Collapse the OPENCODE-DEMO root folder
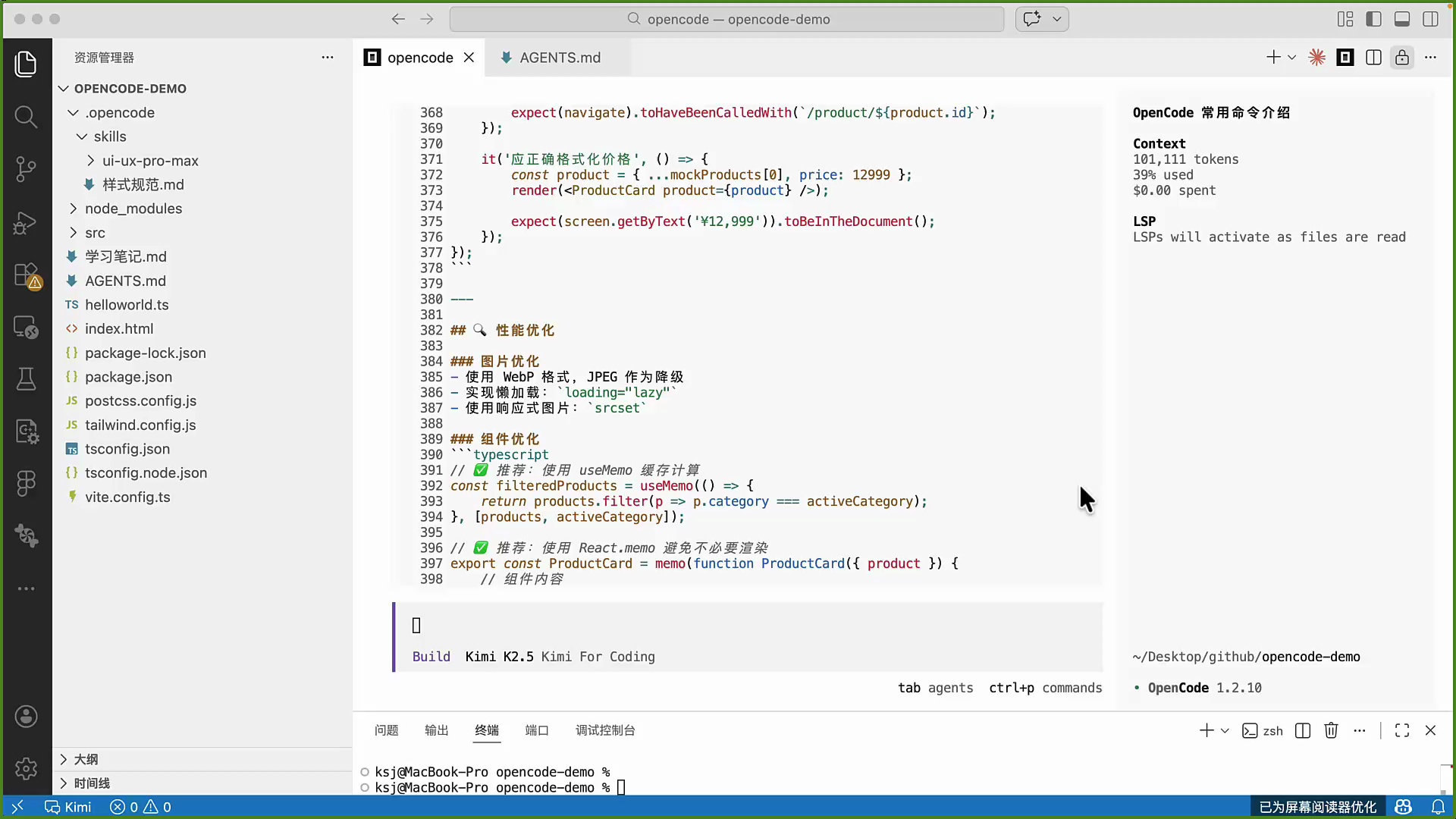Viewport: 1456px width, 819px height. [64, 89]
